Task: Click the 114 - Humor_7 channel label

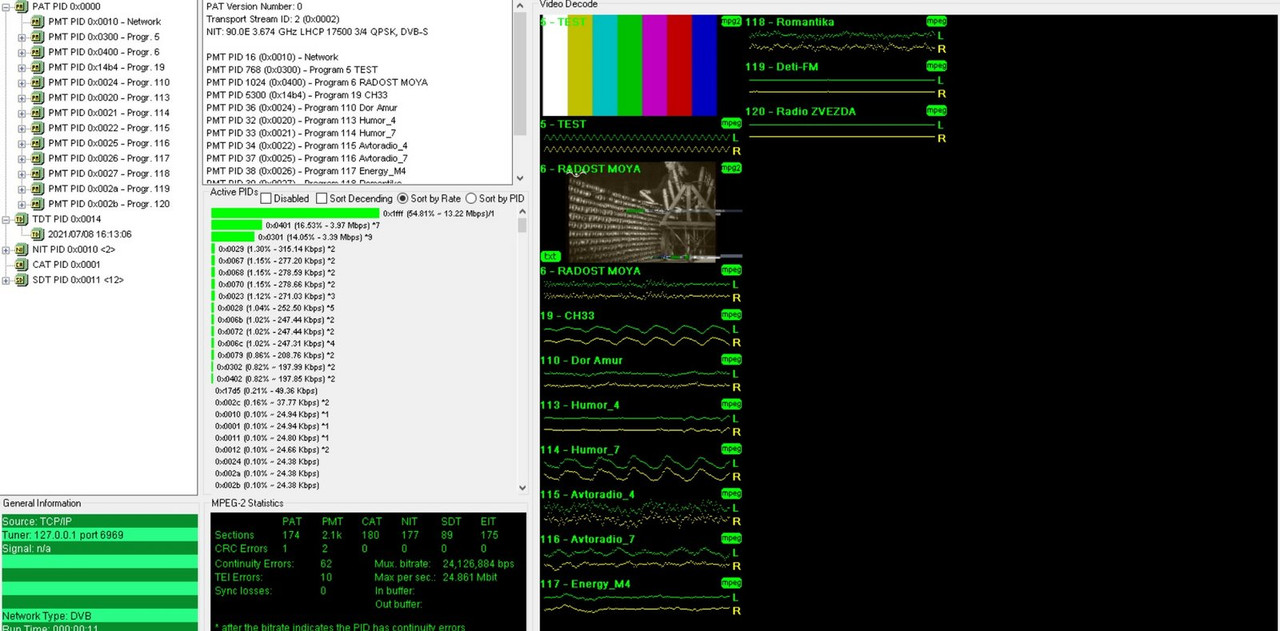Action: (x=580, y=450)
